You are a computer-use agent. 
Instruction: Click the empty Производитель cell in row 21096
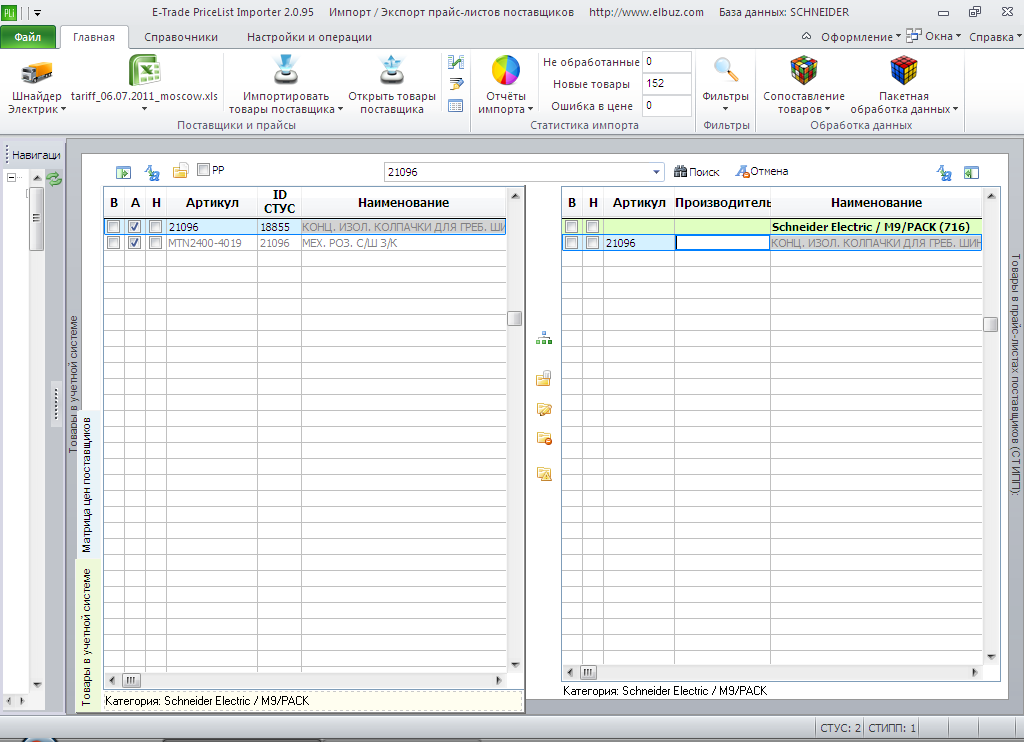click(x=722, y=243)
